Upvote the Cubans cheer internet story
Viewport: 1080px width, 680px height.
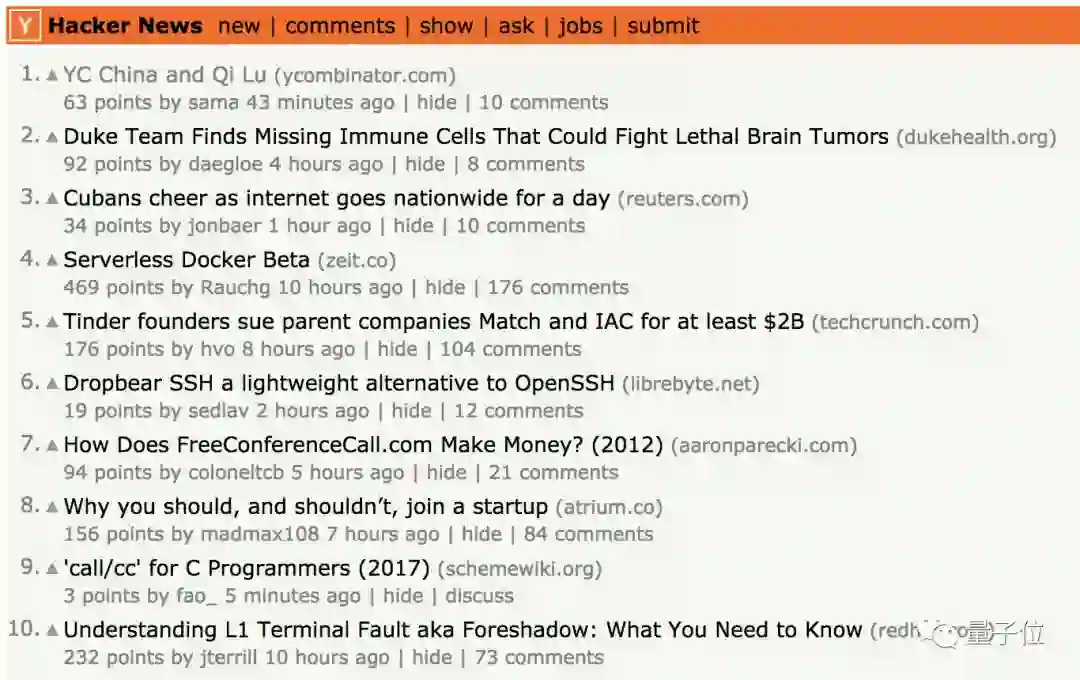click(52, 199)
